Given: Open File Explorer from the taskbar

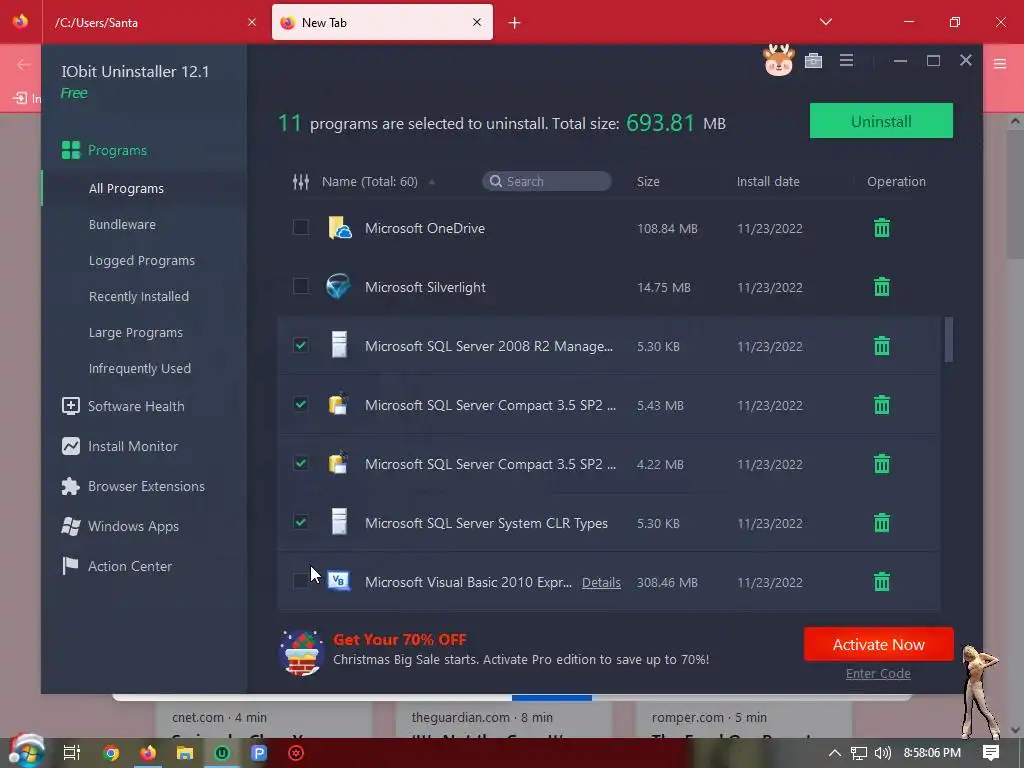Looking at the screenshot, I should tap(185, 753).
